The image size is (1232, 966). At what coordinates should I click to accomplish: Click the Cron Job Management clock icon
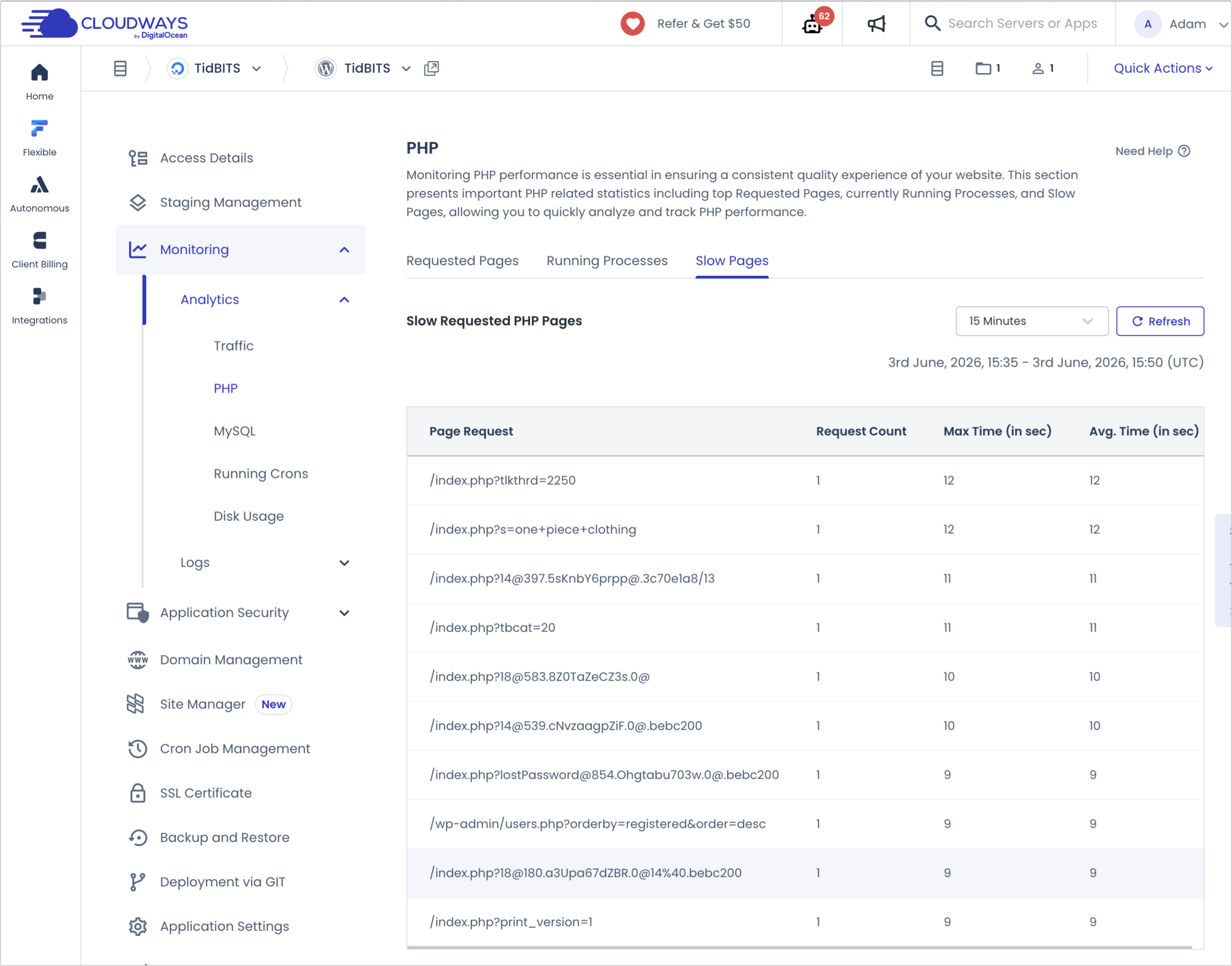pyautogui.click(x=138, y=749)
